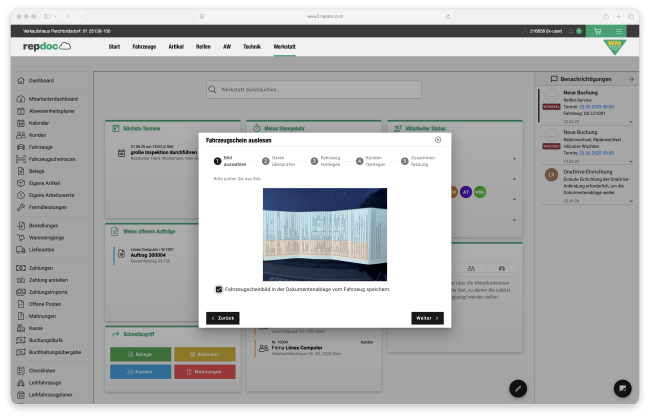Collapse the Benachrichtigungen panel arrow
This screenshot has width=650, height=418.
click(631, 77)
